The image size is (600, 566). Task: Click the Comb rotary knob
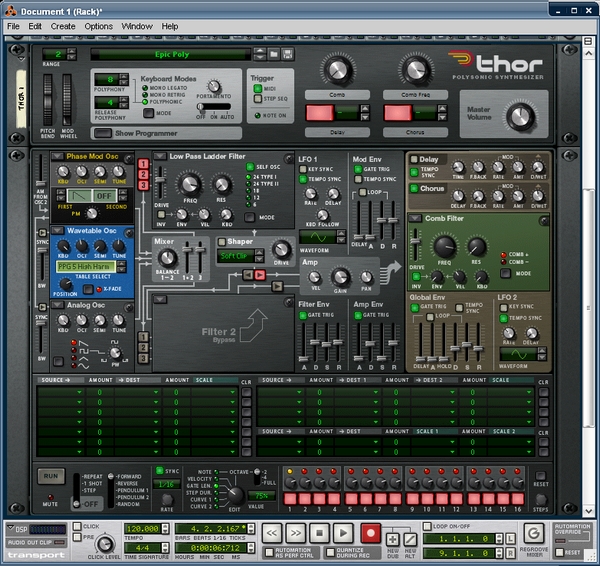338,70
